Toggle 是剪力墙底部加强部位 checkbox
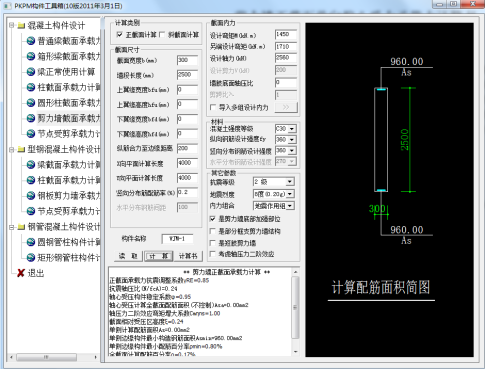 tap(212, 219)
